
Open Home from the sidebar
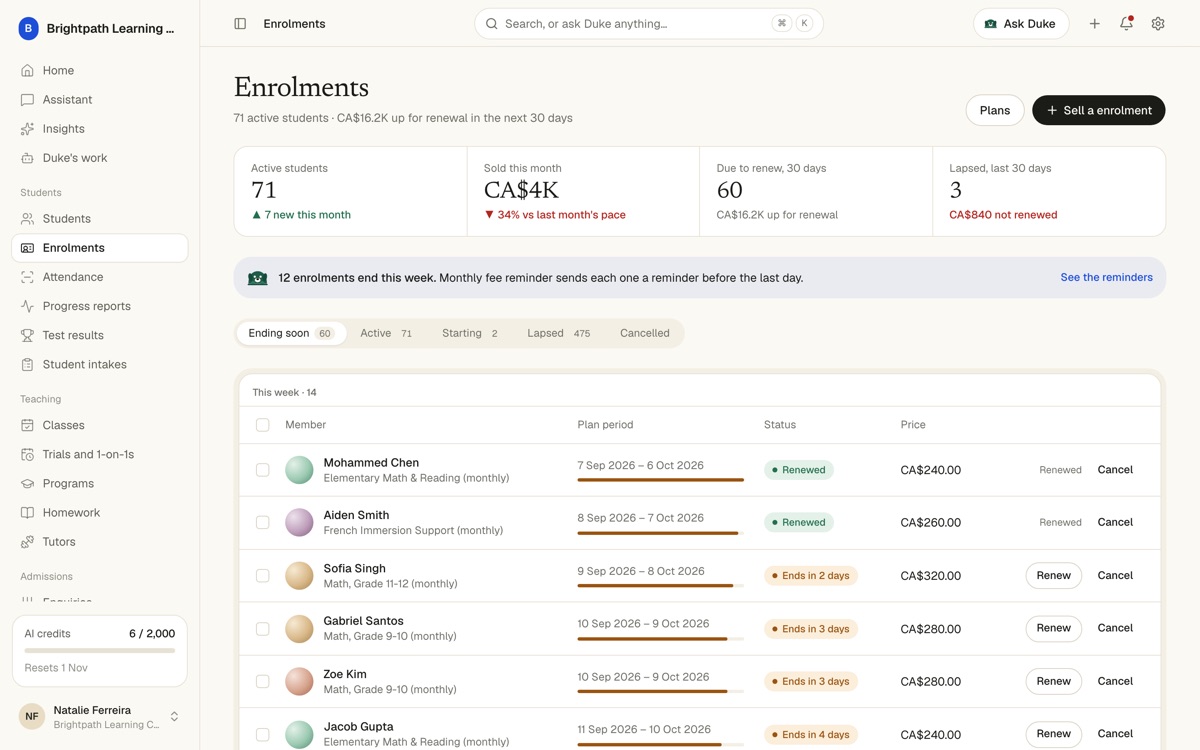tap(99, 71)
